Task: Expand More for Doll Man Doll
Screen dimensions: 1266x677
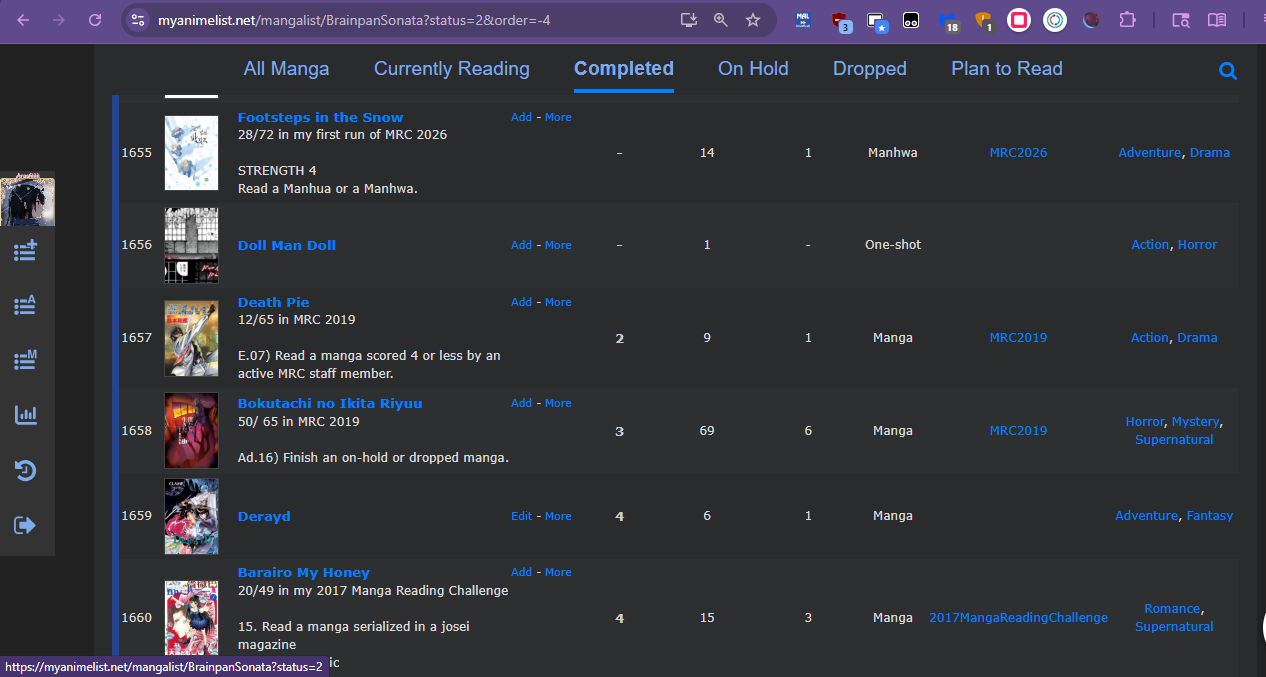Action: coord(558,245)
